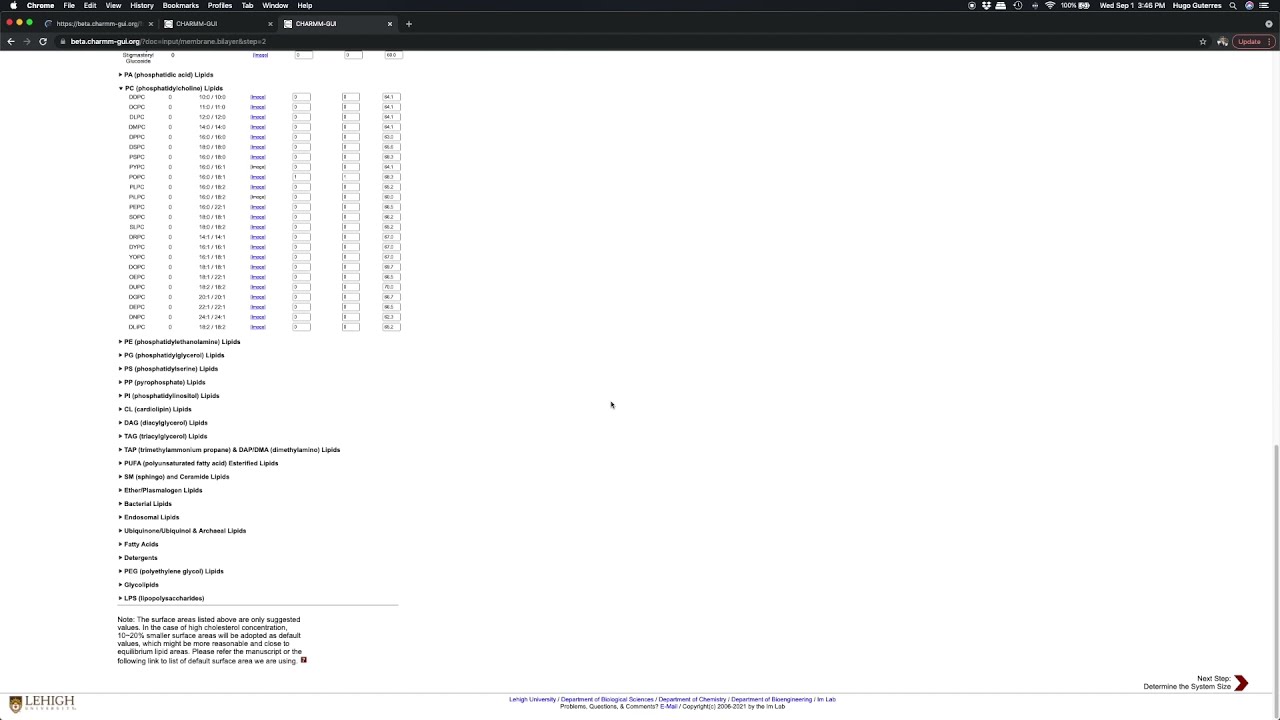Open the Lehigh University footer link
The width and height of the screenshot is (1280, 720).
point(532,699)
